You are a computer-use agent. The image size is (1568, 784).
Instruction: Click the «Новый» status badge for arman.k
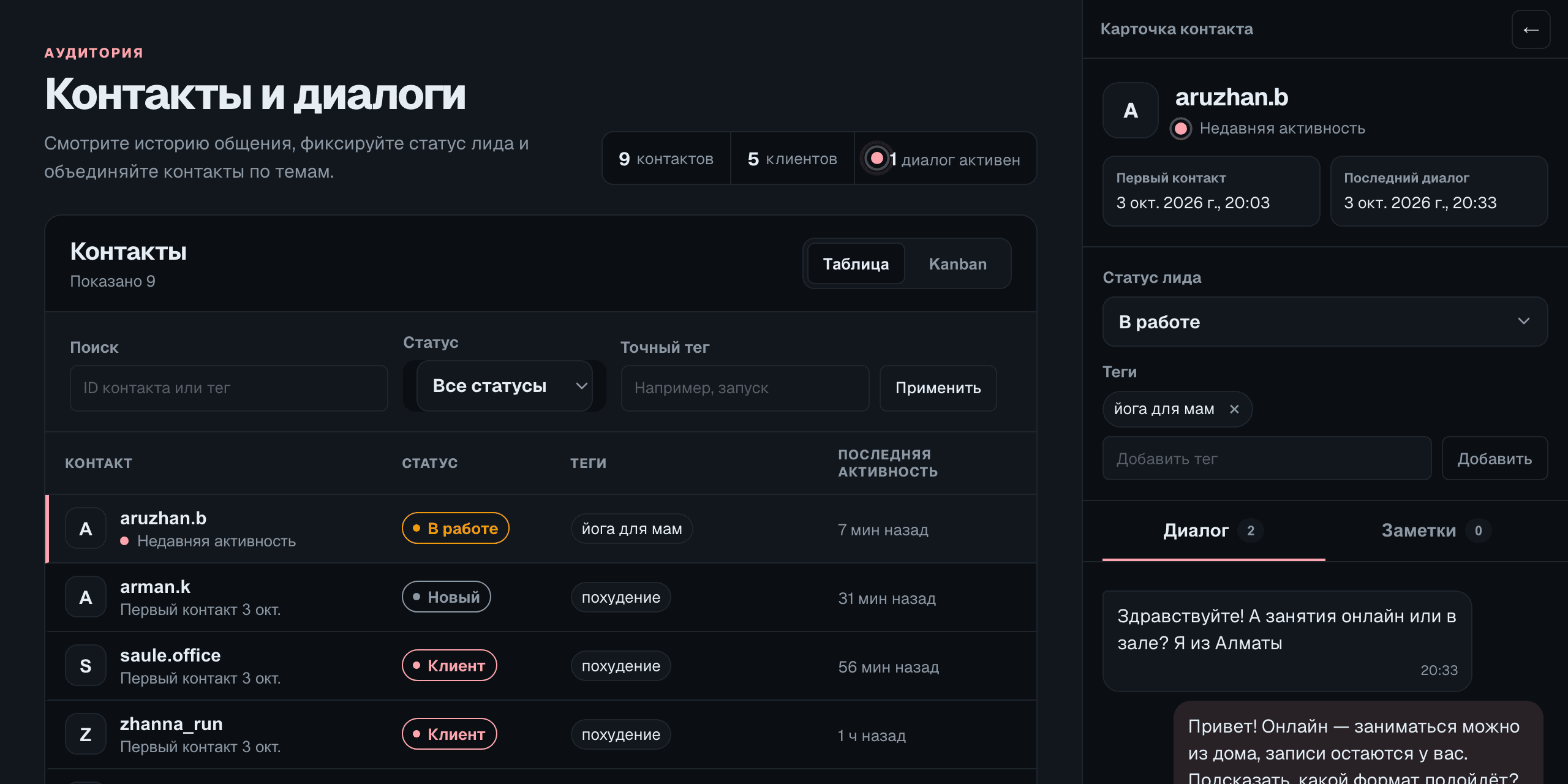[x=446, y=597]
